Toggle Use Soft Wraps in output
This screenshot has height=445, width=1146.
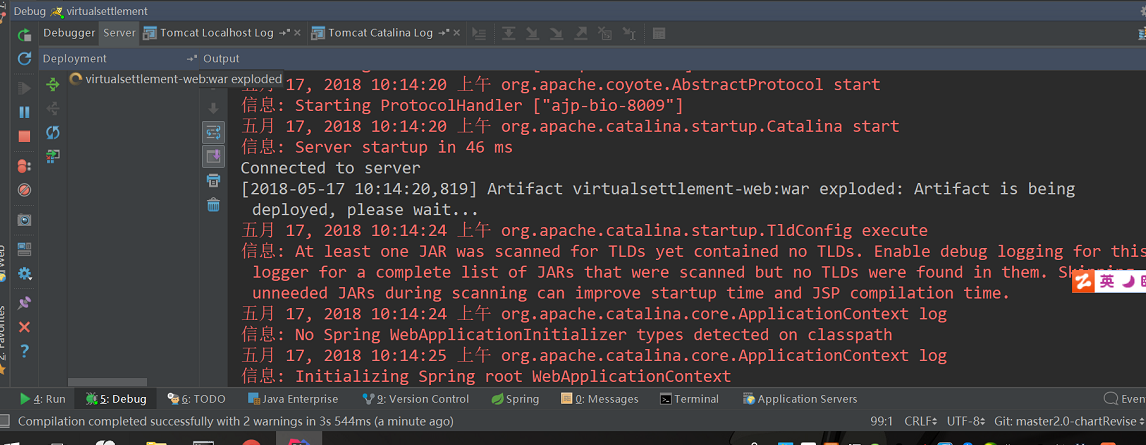pos(213,132)
